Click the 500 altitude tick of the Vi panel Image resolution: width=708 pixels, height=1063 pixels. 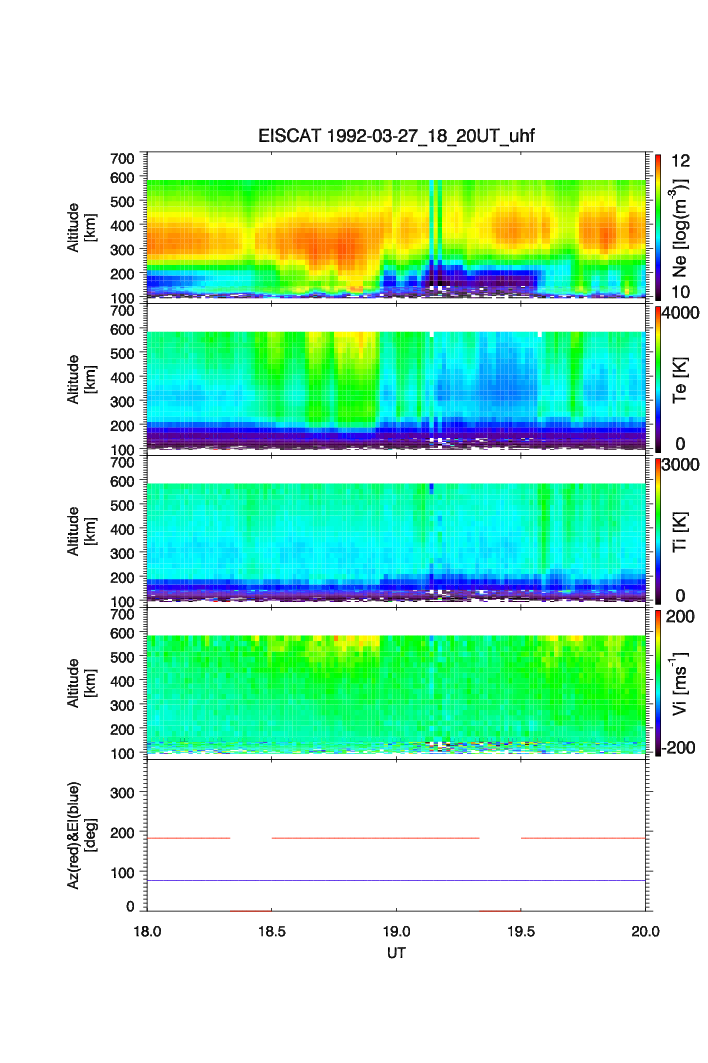point(122,657)
